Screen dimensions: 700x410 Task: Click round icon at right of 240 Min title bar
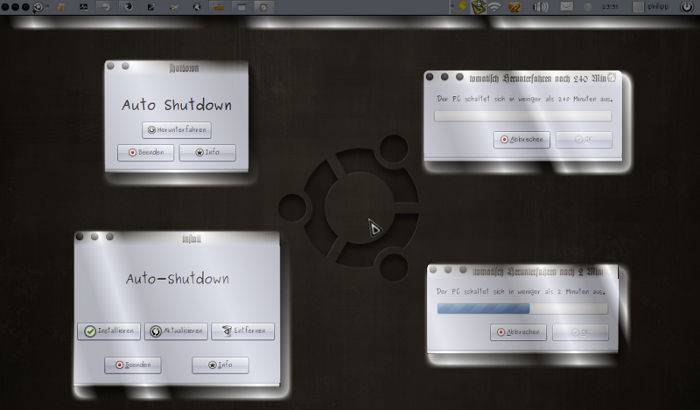(612, 78)
